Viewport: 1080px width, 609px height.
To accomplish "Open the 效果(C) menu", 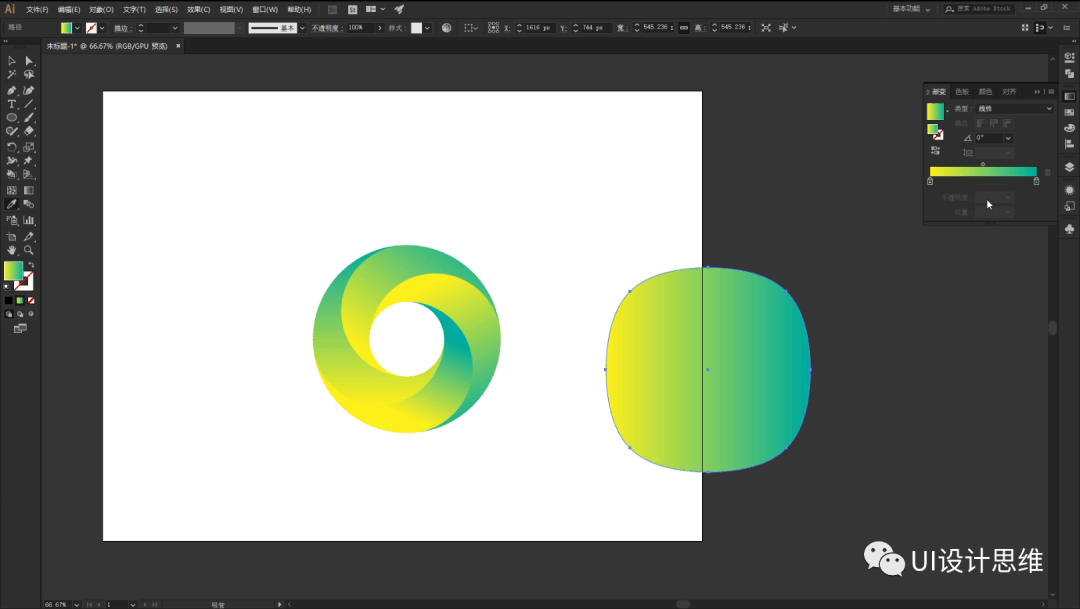I will [198, 10].
